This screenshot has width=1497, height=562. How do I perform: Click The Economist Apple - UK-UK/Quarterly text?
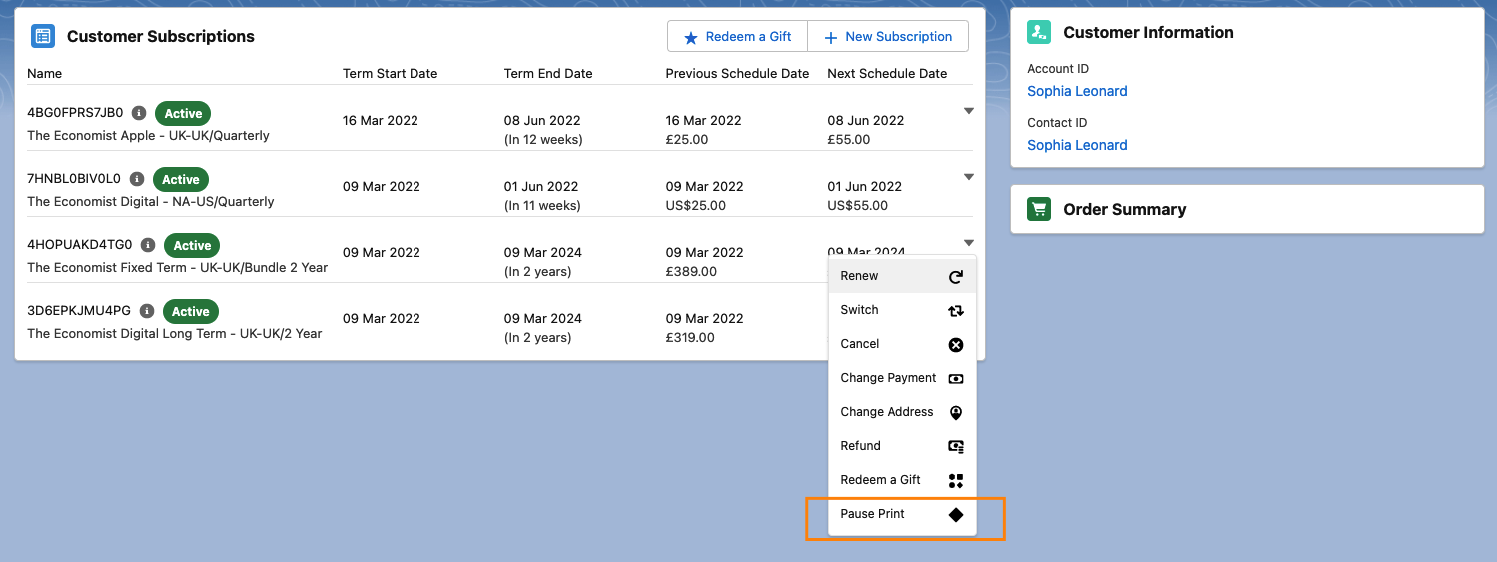[148, 135]
